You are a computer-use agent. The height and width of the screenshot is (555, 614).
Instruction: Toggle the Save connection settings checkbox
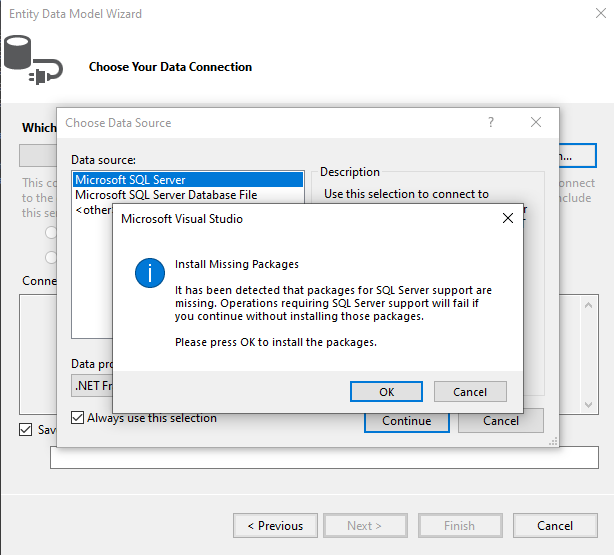(x=26, y=429)
